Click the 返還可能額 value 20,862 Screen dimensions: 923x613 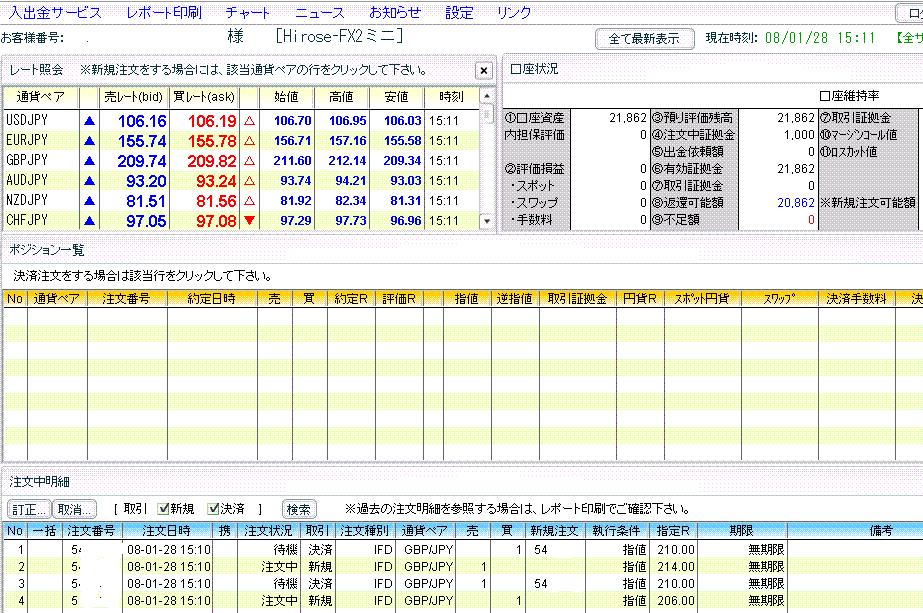point(796,203)
